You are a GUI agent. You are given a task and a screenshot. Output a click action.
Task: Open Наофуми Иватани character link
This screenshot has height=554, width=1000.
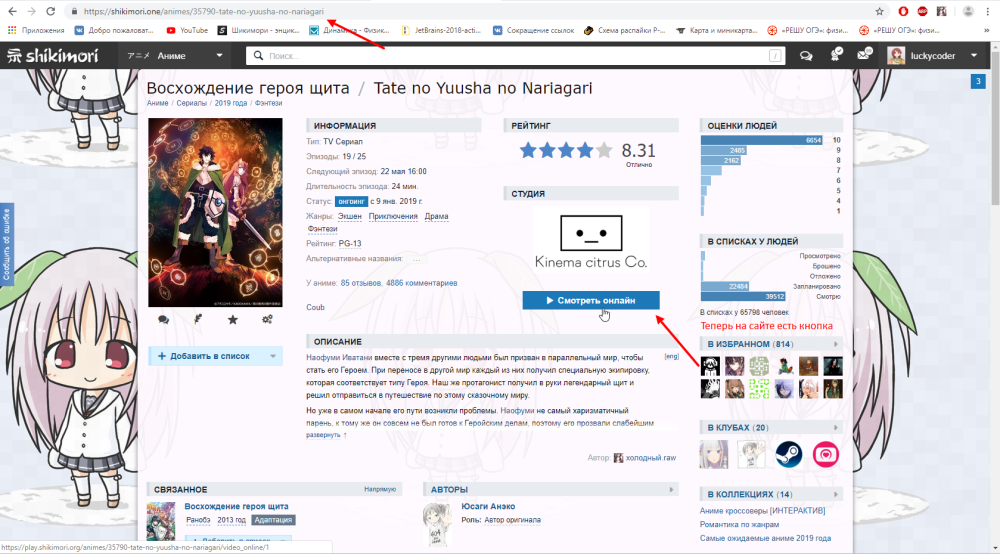click(x=339, y=358)
